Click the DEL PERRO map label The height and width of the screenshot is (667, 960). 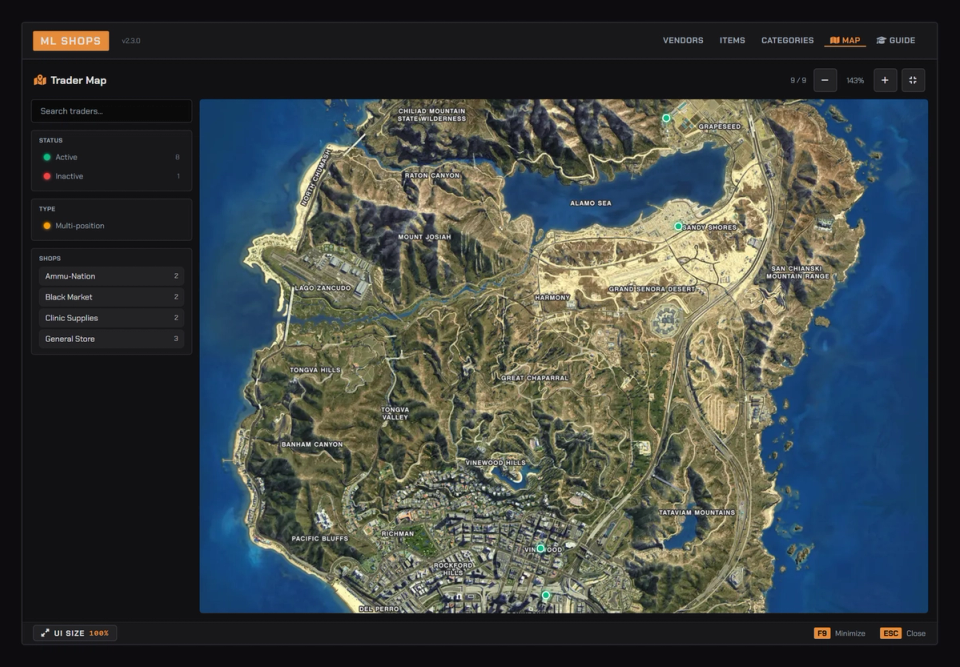(x=378, y=609)
